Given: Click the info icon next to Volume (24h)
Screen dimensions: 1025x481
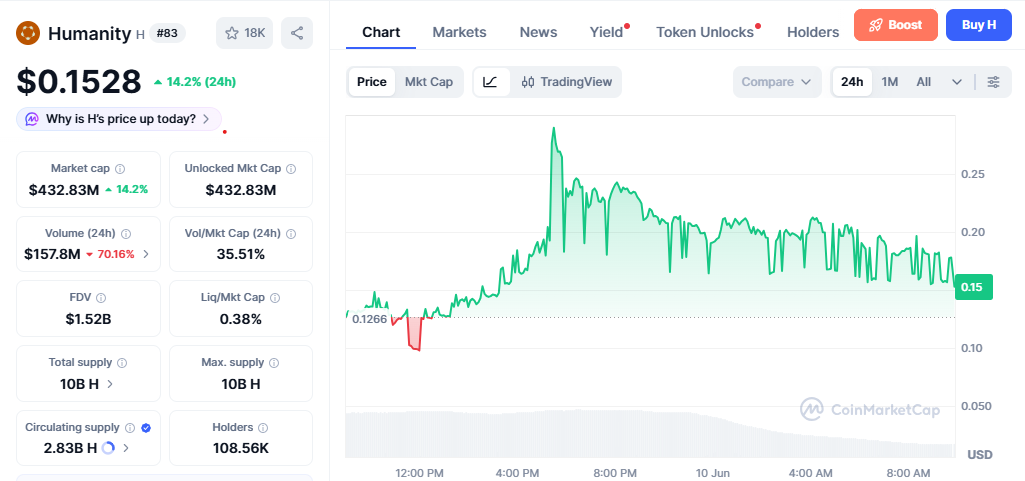Looking at the screenshot, I should 126,233.
